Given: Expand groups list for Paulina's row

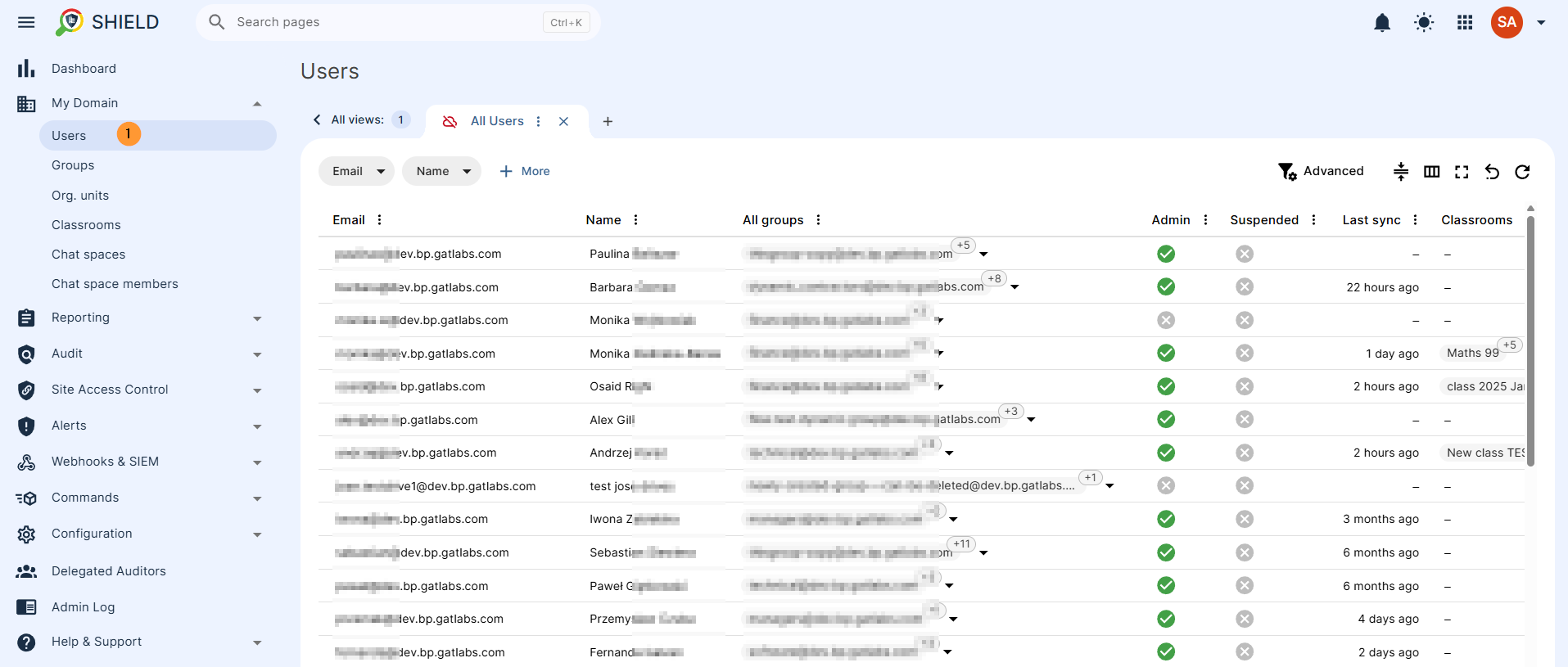Looking at the screenshot, I should coord(983,255).
